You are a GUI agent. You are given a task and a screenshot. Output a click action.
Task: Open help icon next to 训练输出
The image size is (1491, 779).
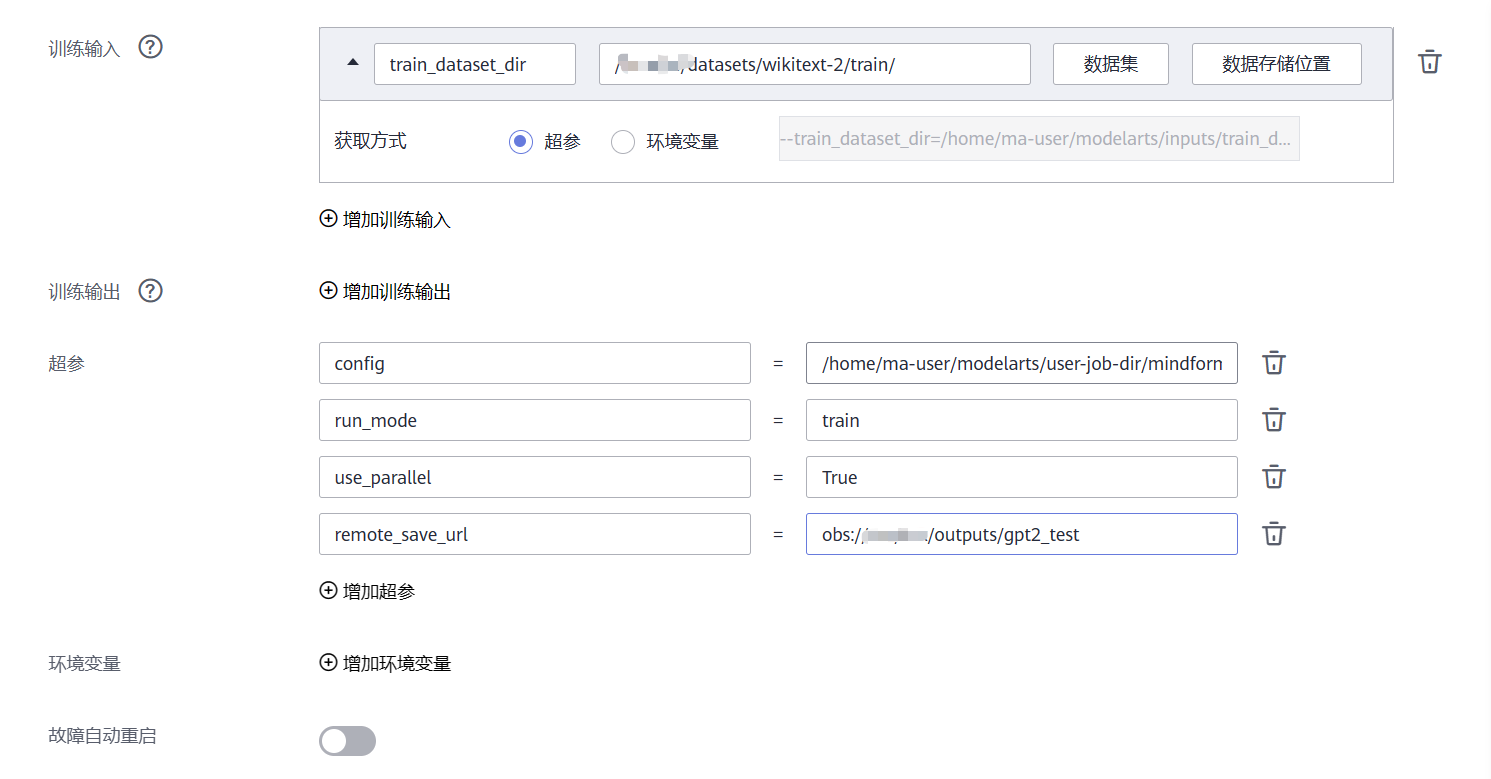coord(150,291)
